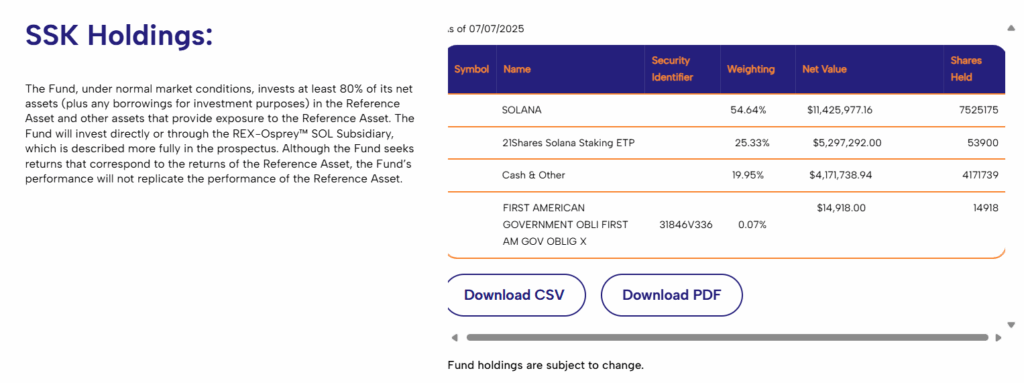
Task: Select the First American Government Oblig row
Action: (x=726, y=225)
